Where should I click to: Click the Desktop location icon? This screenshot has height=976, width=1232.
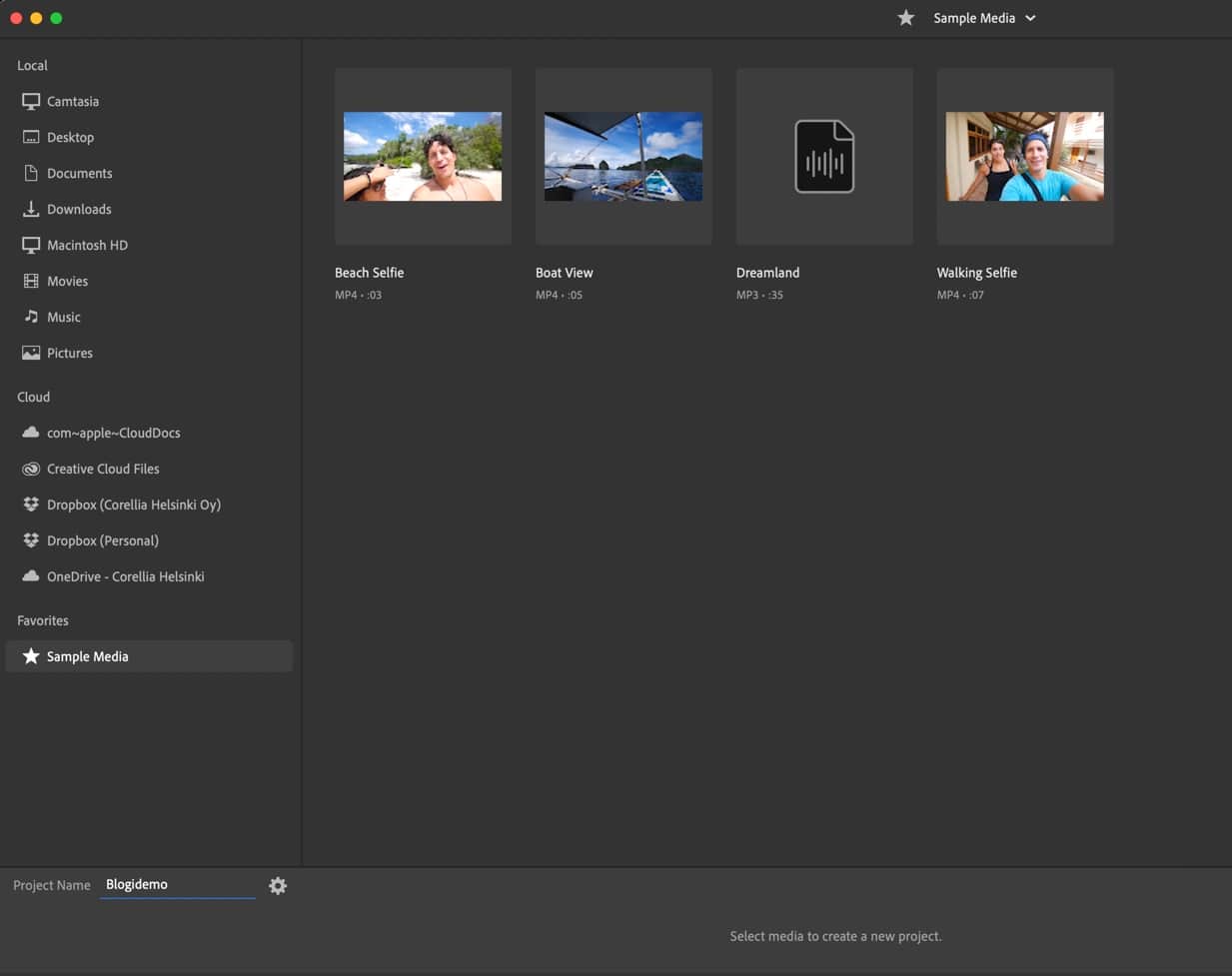pos(31,137)
